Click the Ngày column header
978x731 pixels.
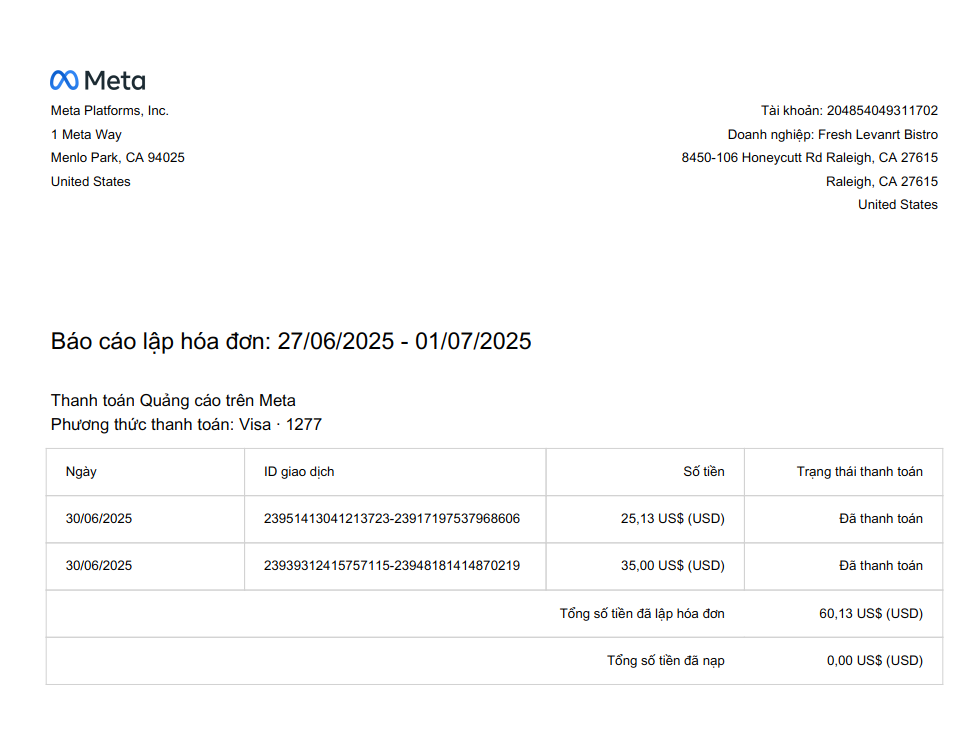pyautogui.click(x=81, y=472)
